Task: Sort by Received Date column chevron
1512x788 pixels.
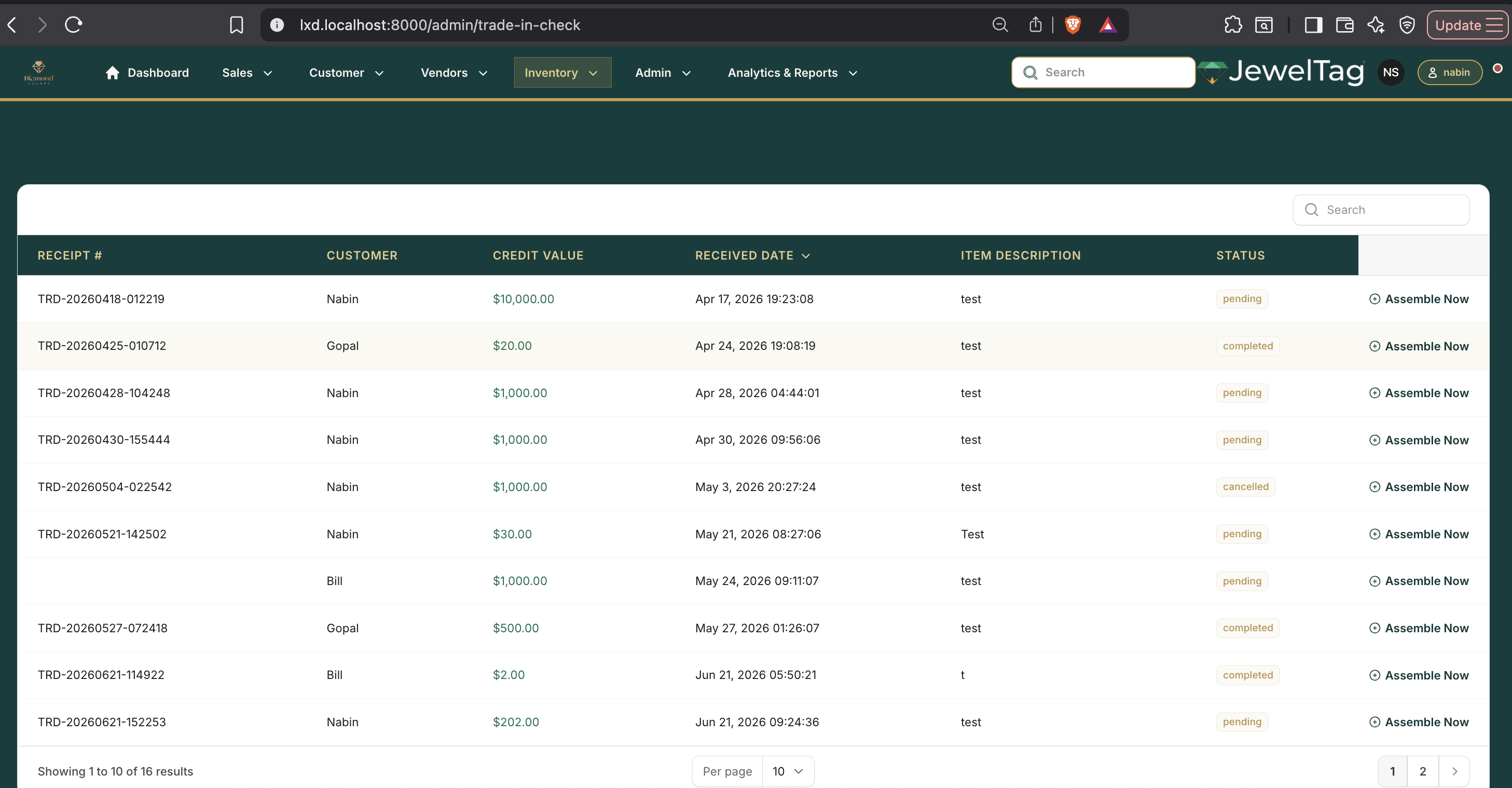Action: (806, 255)
